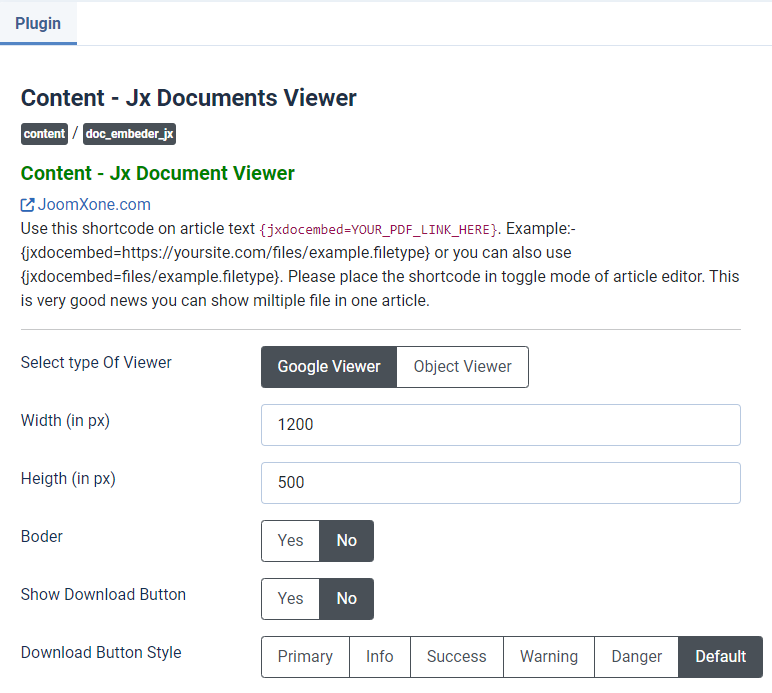
Task: Click the green Content - Jx Document Viewer heading
Action: click(158, 173)
